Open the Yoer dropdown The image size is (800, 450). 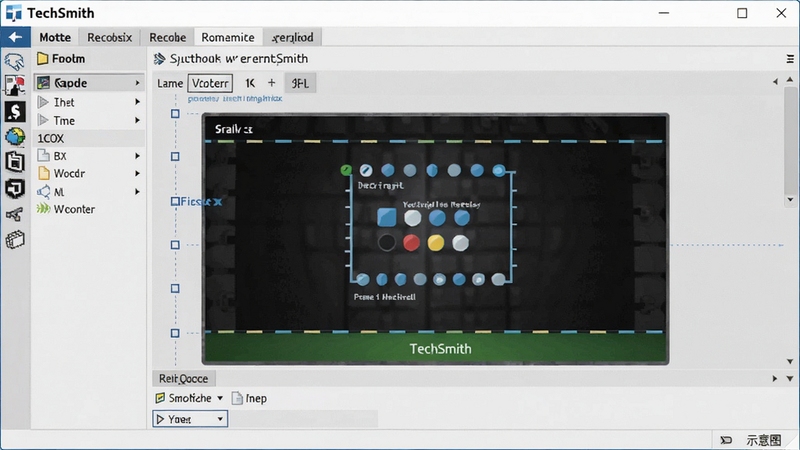click(190, 419)
